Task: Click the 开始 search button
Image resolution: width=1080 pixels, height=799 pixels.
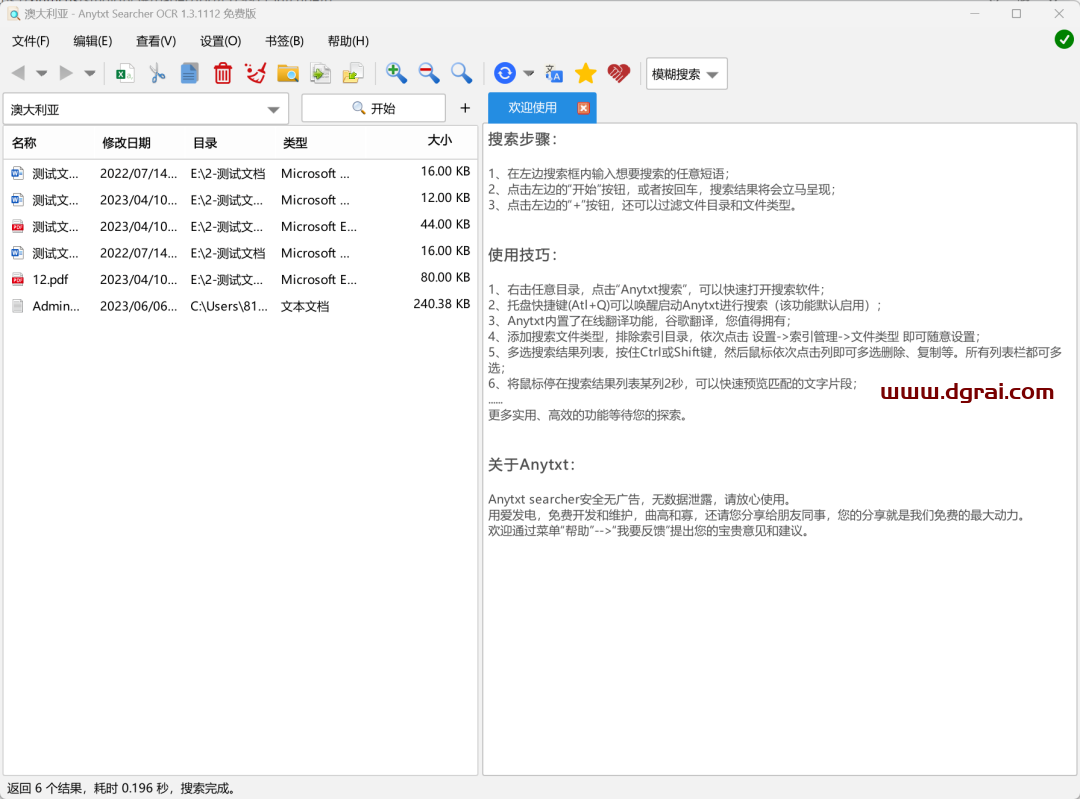Action: (373, 108)
